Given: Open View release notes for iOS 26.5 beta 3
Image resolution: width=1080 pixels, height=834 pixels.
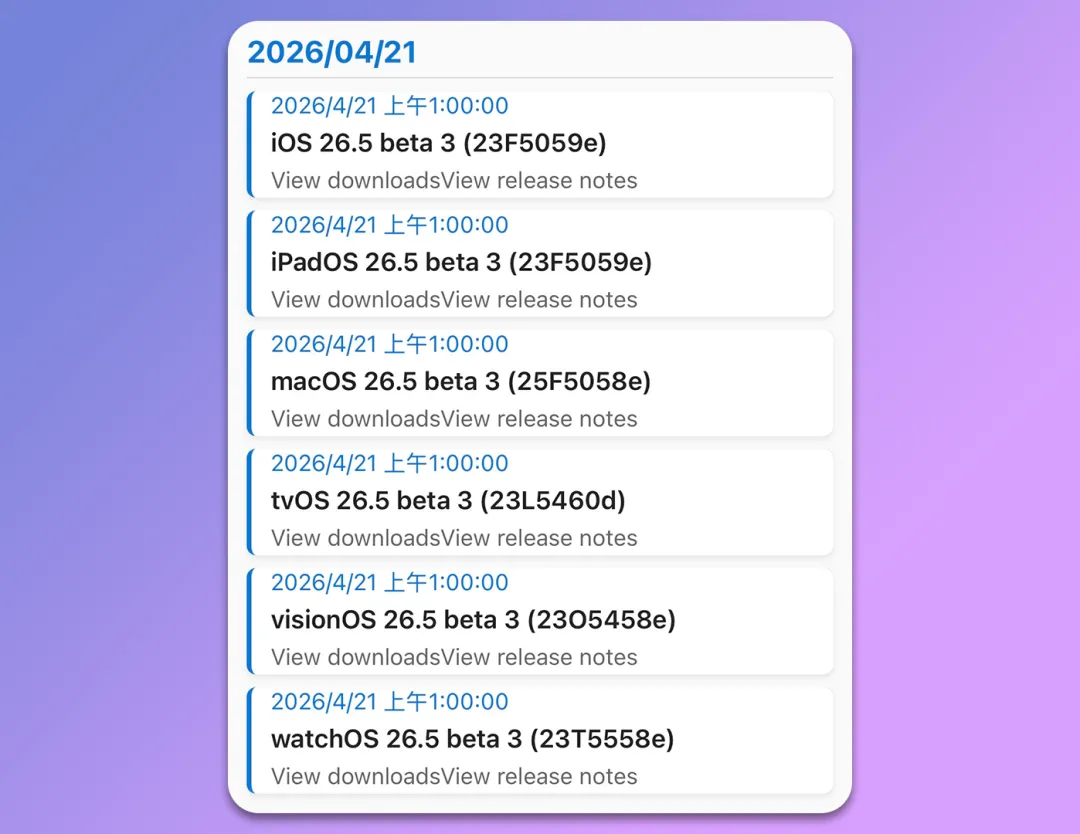Looking at the screenshot, I should click(x=539, y=180).
